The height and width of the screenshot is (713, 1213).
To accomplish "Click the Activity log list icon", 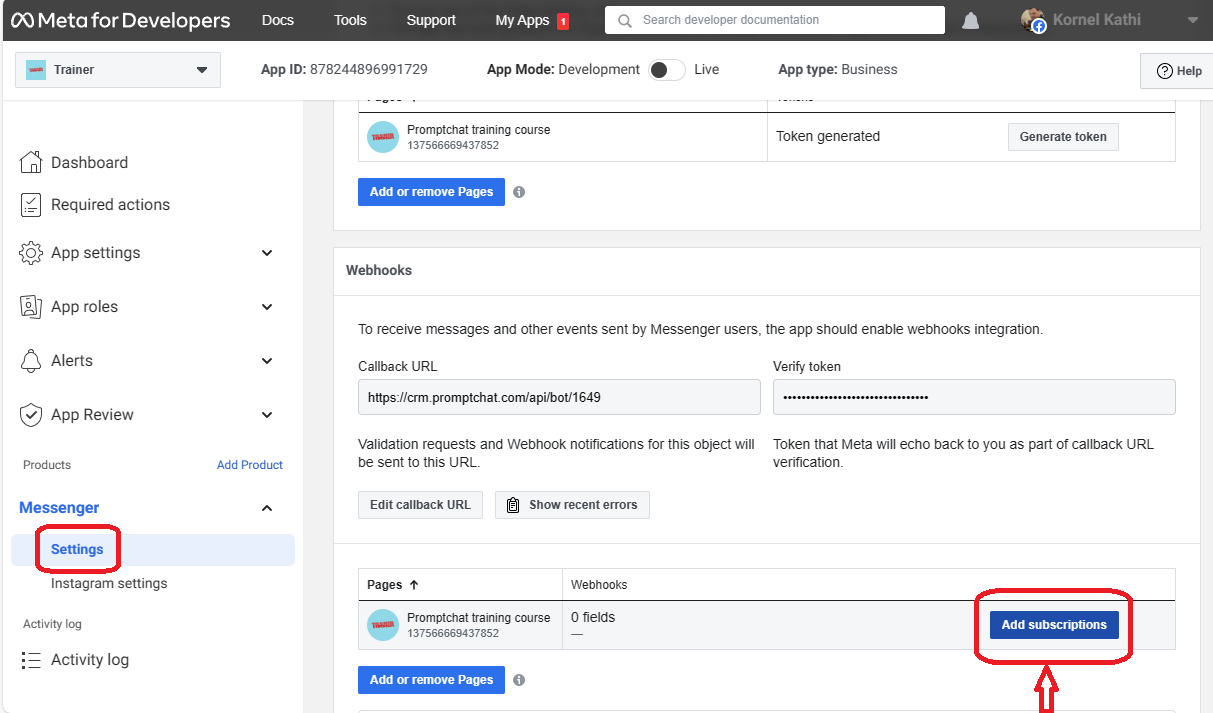I will click(31, 660).
